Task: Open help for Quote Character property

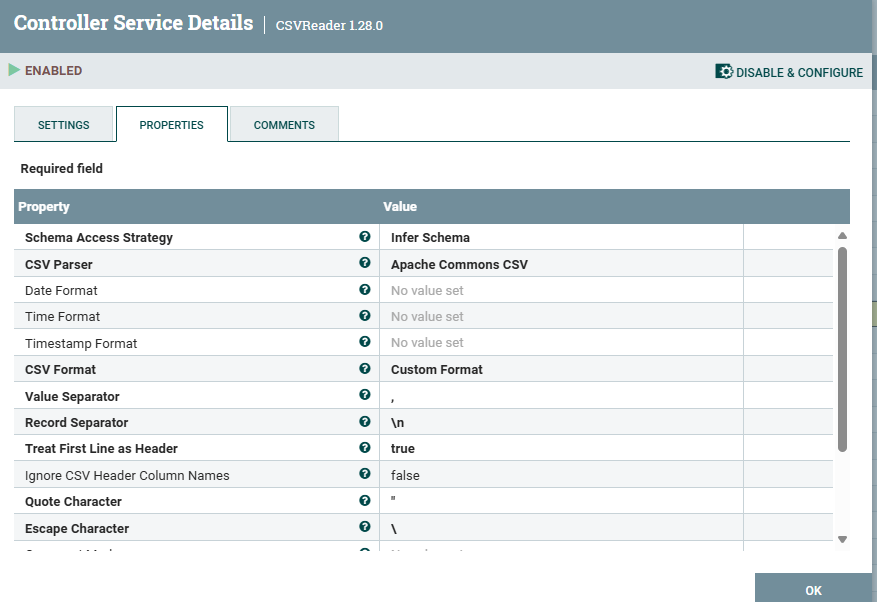Action: point(365,501)
